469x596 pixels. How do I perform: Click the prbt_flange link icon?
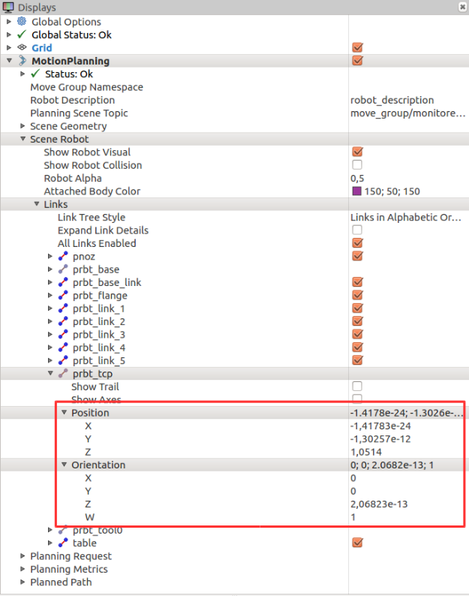pos(63,295)
